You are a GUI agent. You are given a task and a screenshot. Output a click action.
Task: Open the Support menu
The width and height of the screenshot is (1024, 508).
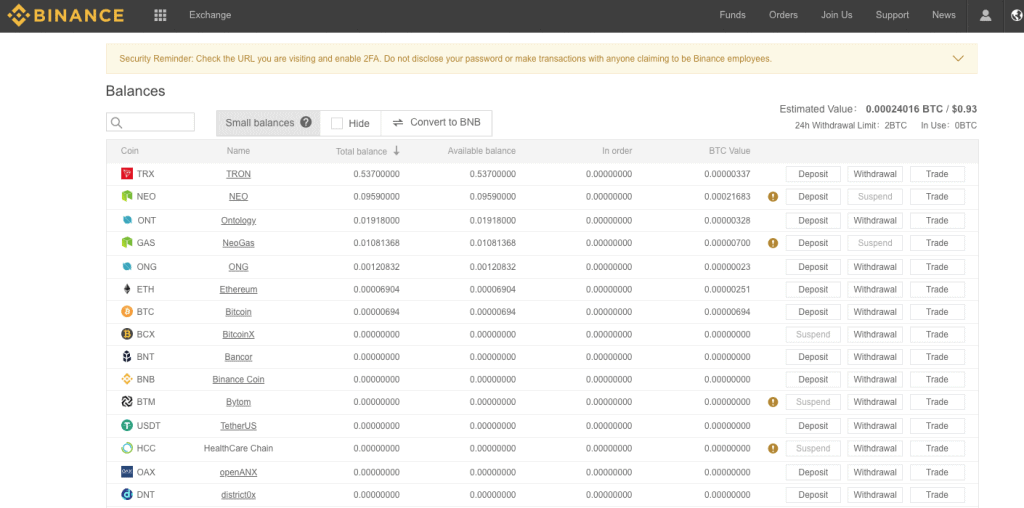892,15
